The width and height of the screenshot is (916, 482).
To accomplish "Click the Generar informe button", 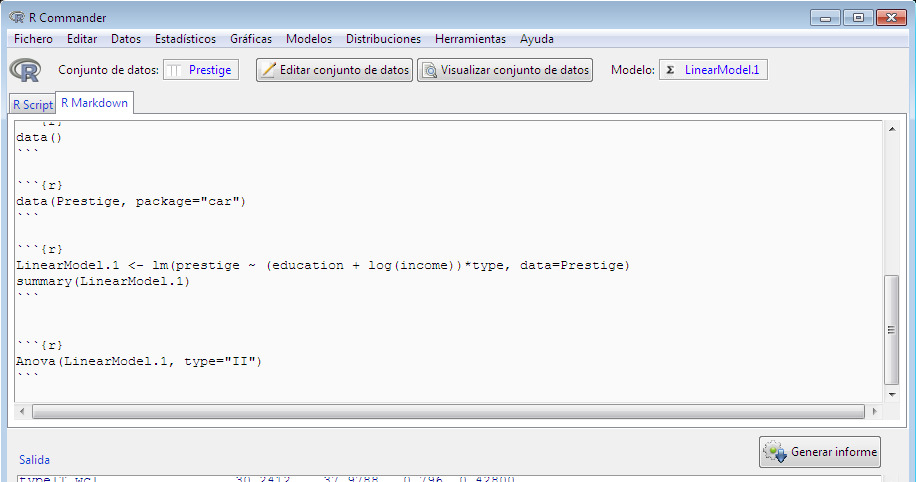I will (x=820, y=452).
